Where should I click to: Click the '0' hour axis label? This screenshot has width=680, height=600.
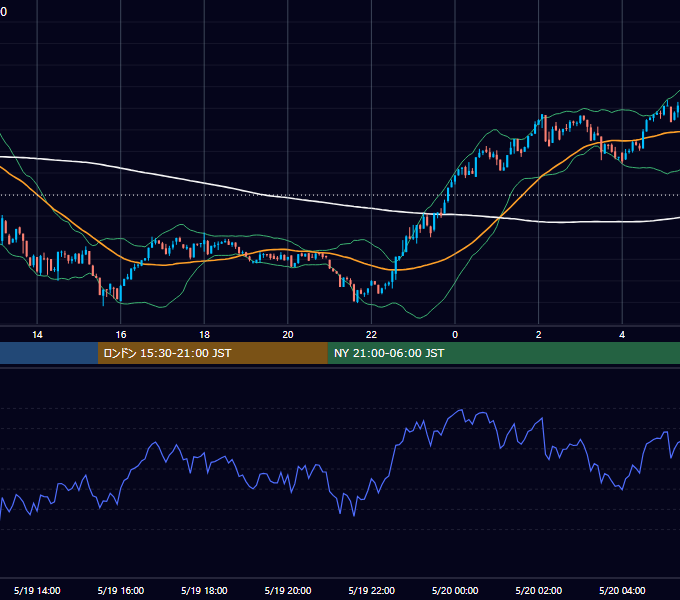[455, 335]
